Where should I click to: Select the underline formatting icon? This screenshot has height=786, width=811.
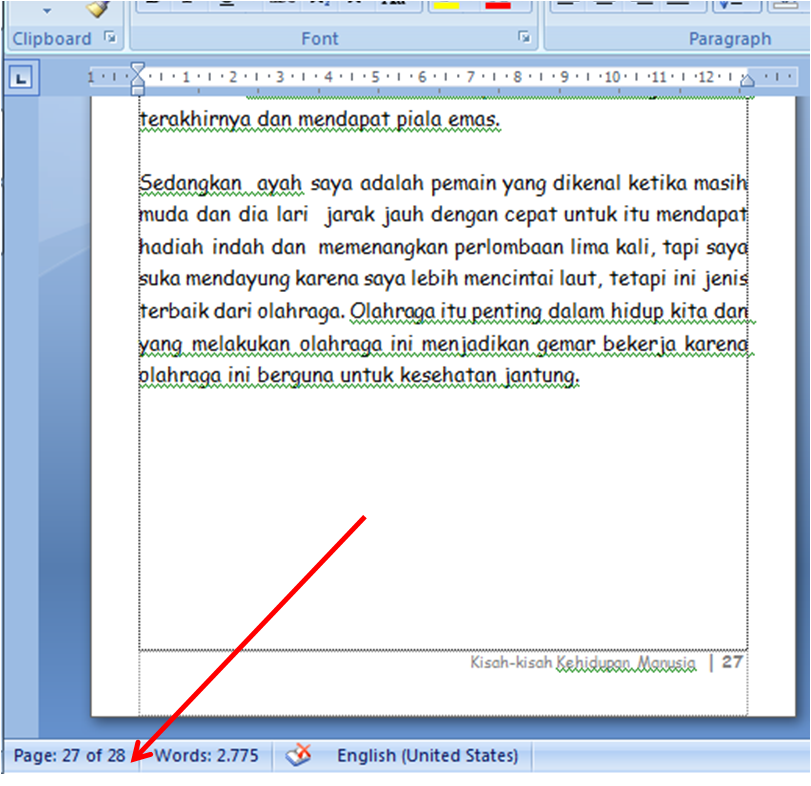pyautogui.click(x=227, y=5)
